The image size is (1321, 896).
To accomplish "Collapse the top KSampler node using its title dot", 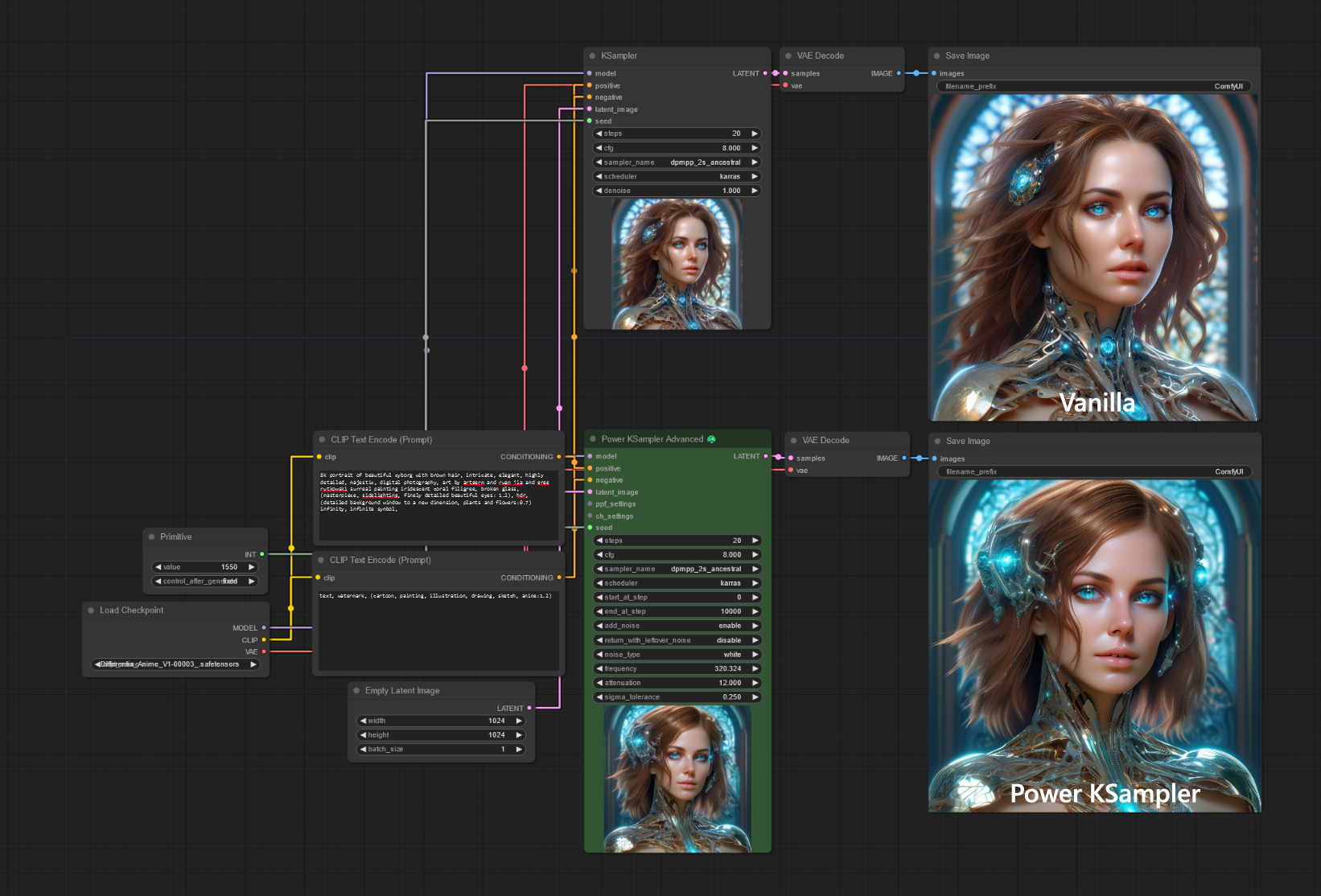I will click(593, 56).
